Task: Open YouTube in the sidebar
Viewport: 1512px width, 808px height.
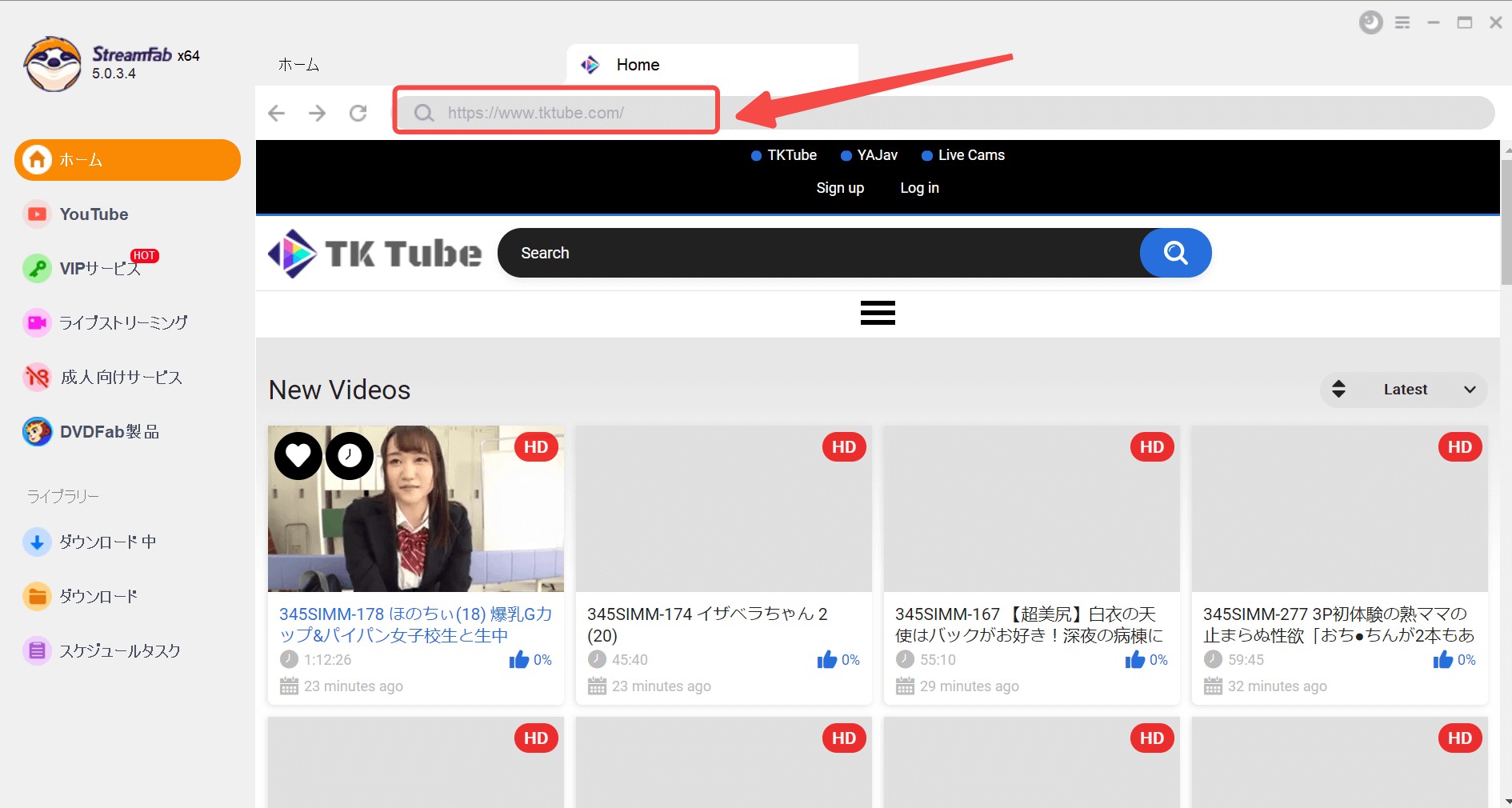Action: (x=94, y=214)
